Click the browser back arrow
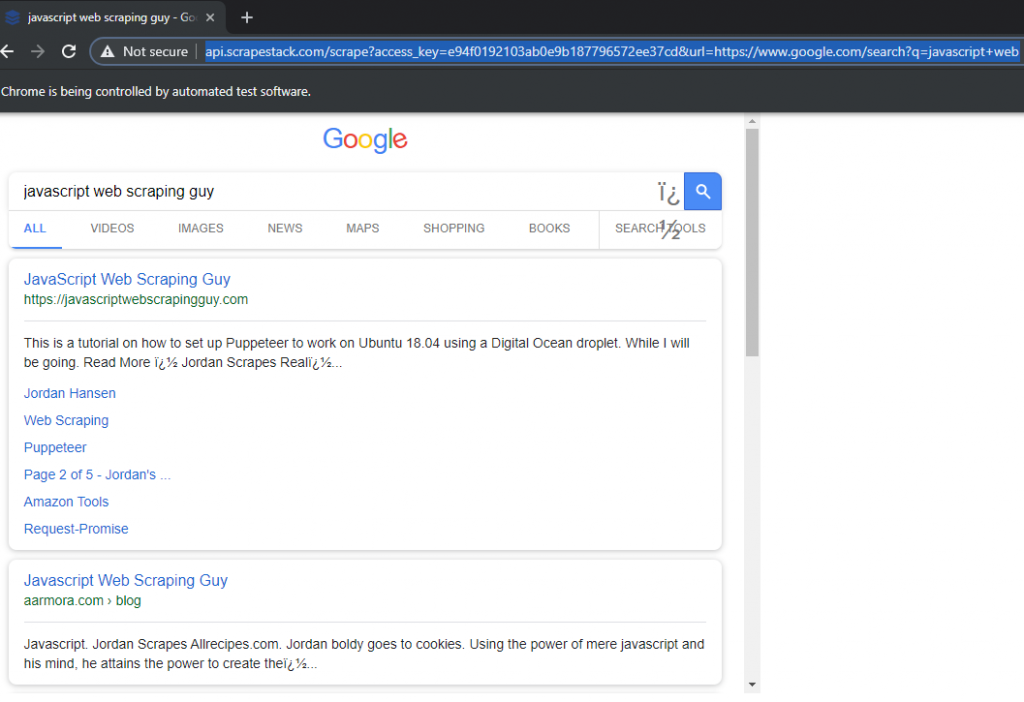Image resolution: width=1024 pixels, height=702 pixels. (x=7, y=52)
